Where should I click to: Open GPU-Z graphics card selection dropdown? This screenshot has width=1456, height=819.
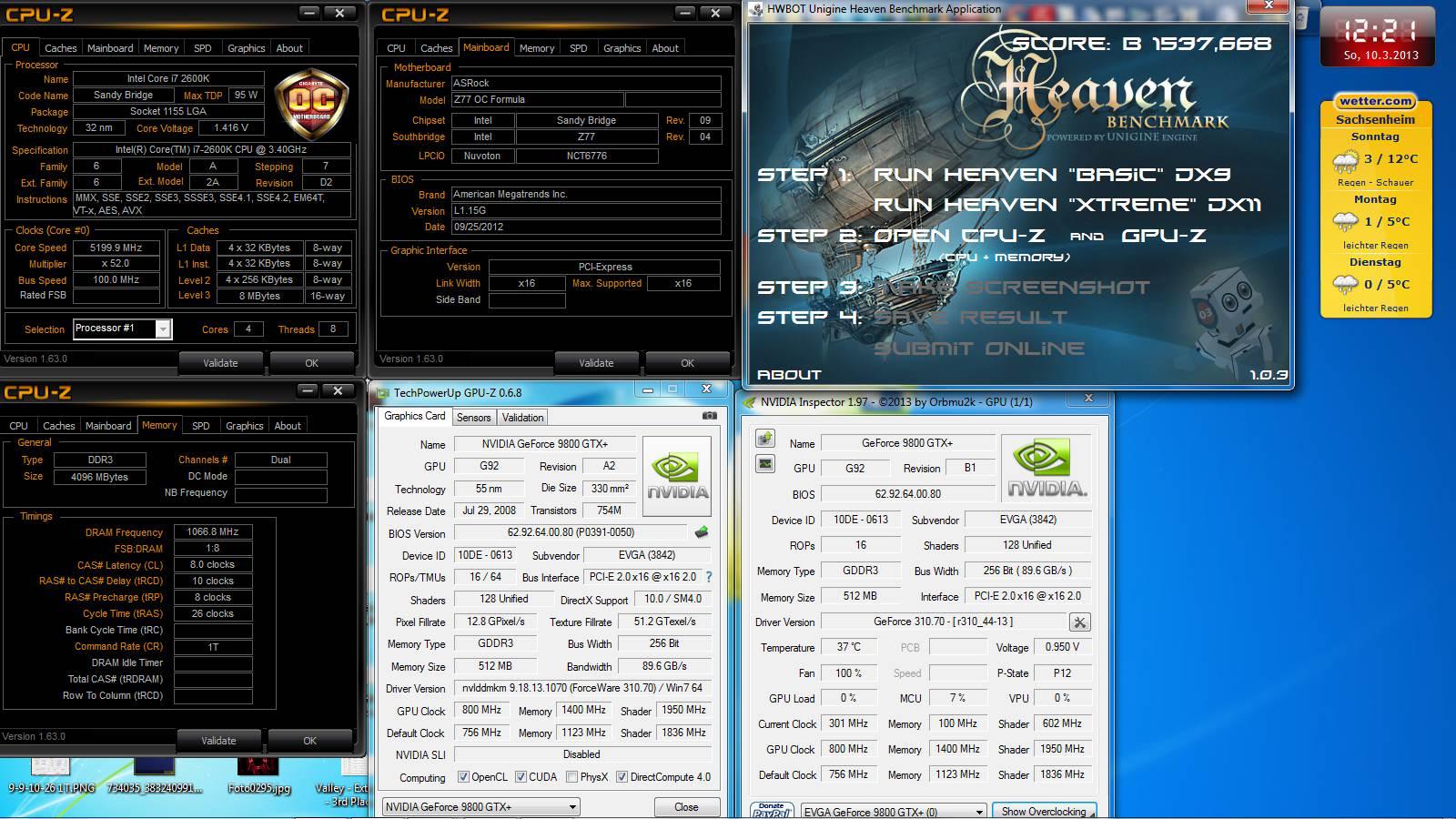point(480,807)
